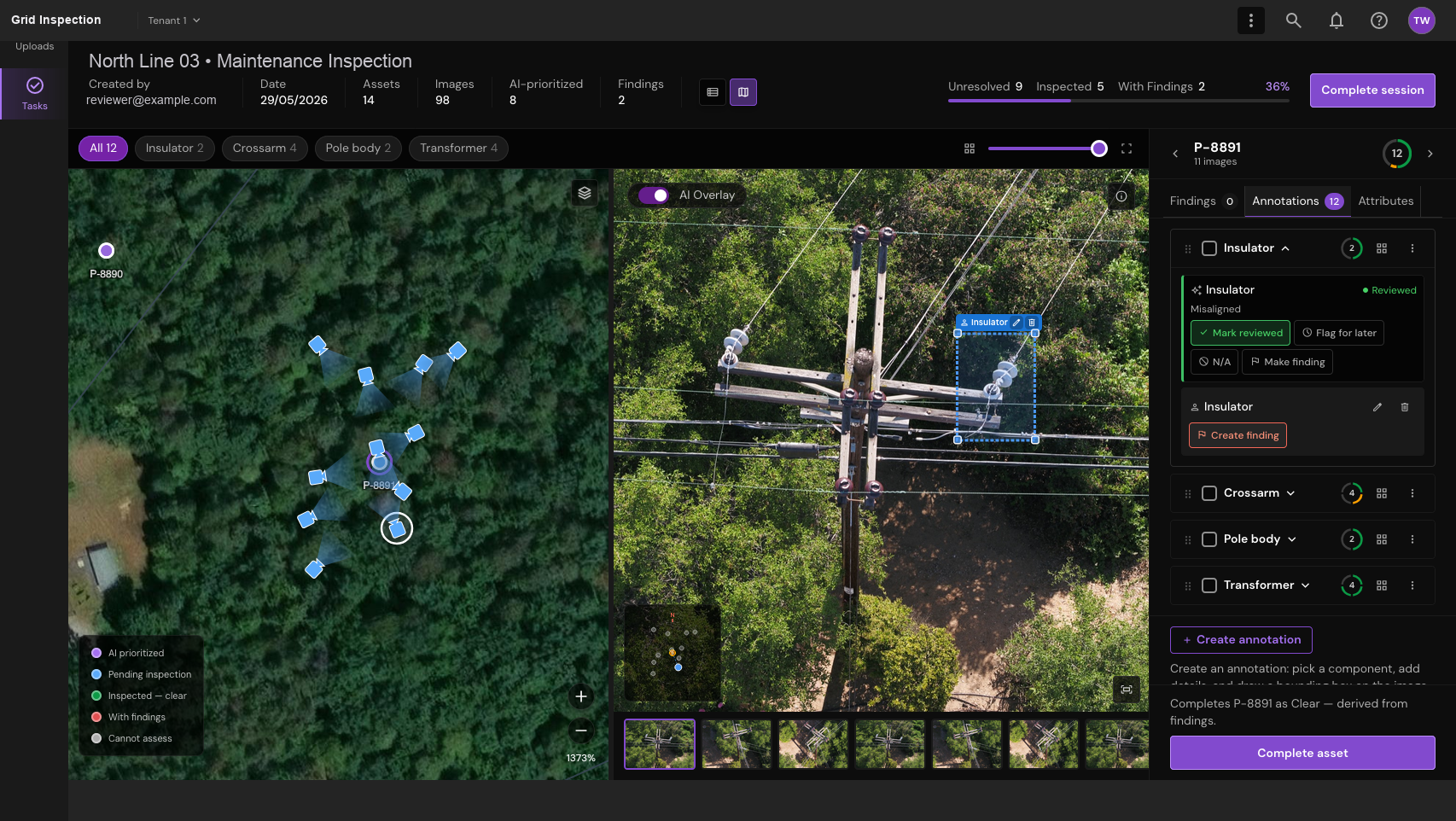Open map layers icon

tap(585, 193)
